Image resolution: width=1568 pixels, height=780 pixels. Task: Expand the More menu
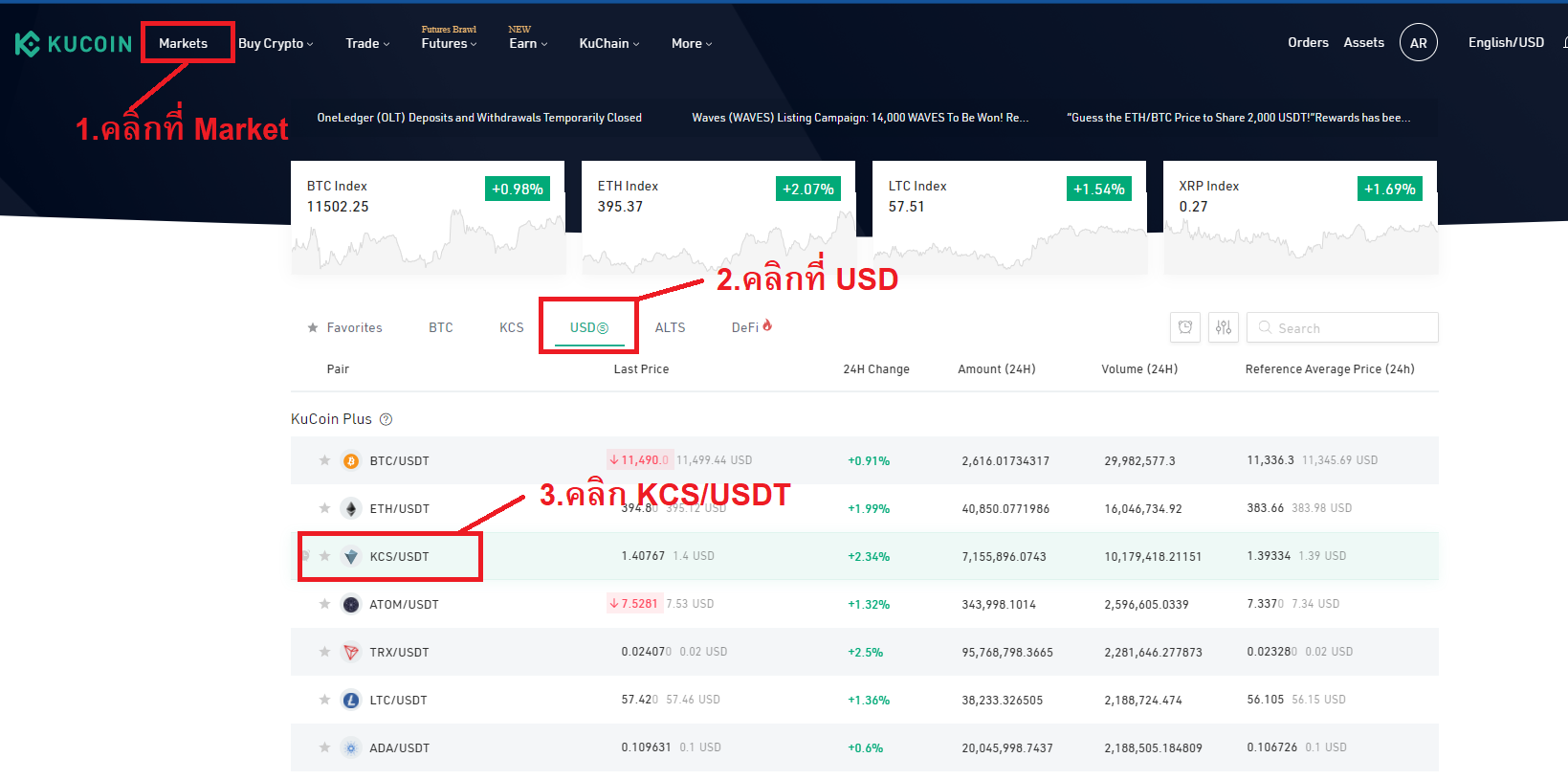(692, 44)
